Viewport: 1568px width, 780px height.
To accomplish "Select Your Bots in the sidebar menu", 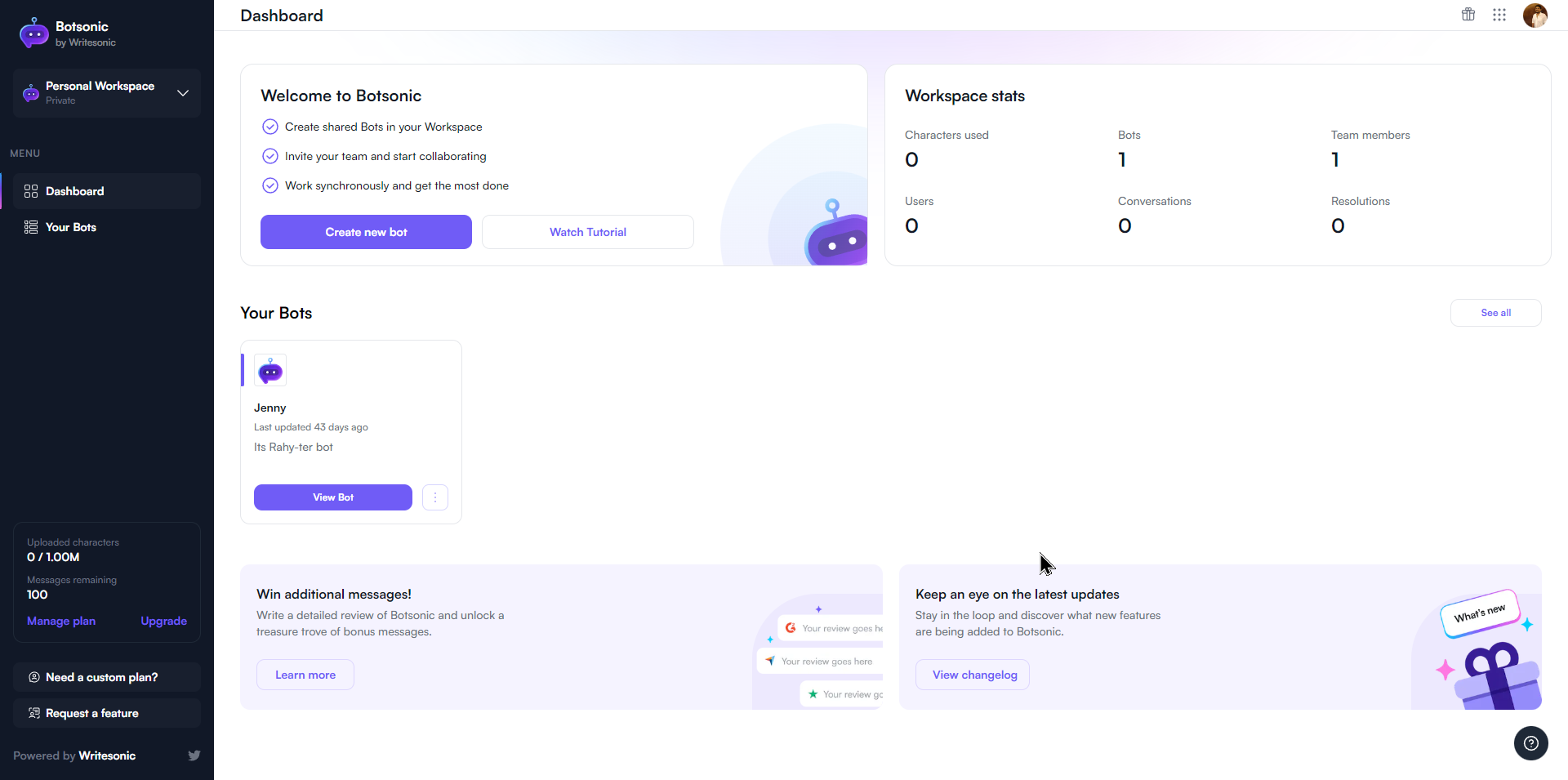I will [107, 227].
